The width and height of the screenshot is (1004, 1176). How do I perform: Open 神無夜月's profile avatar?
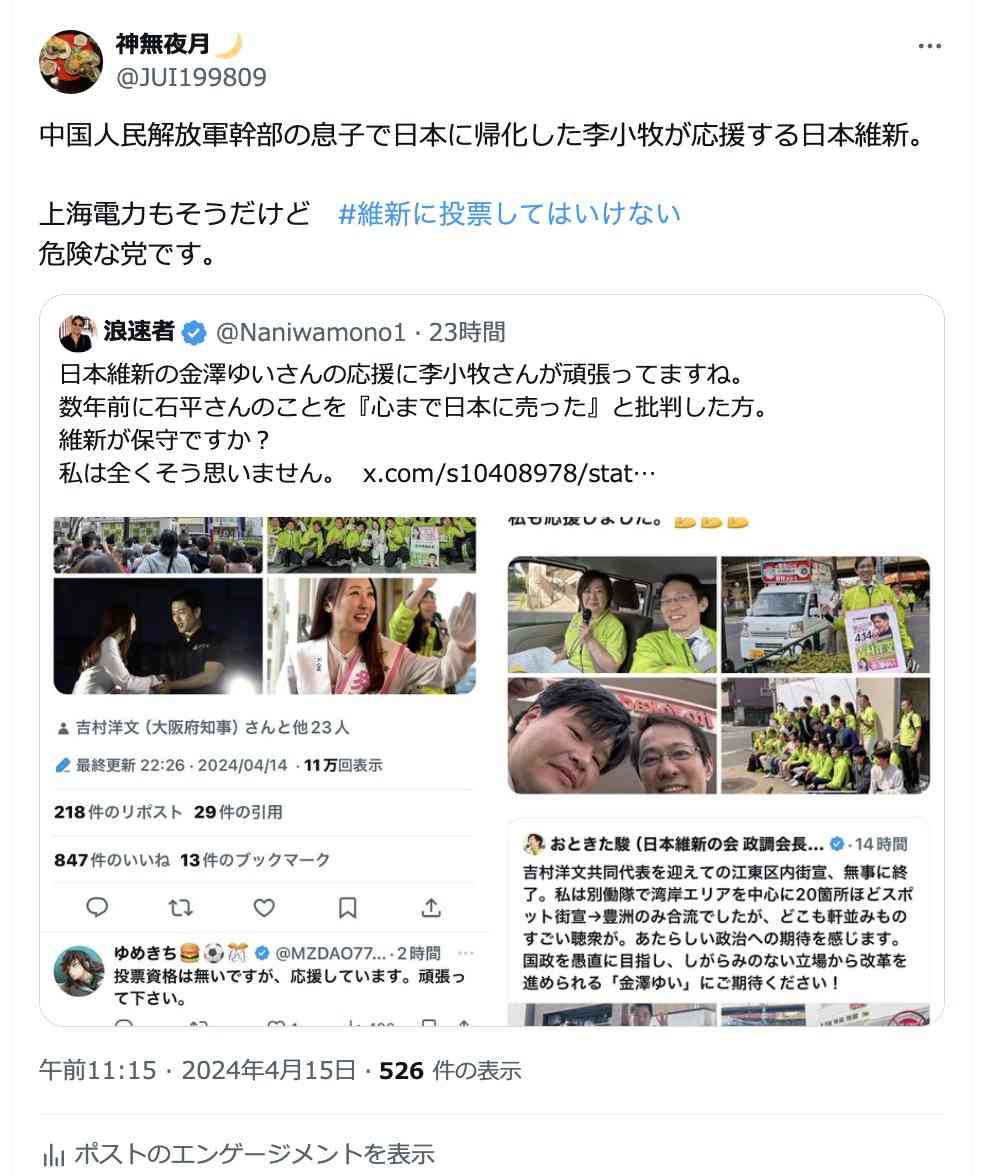[70, 62]
